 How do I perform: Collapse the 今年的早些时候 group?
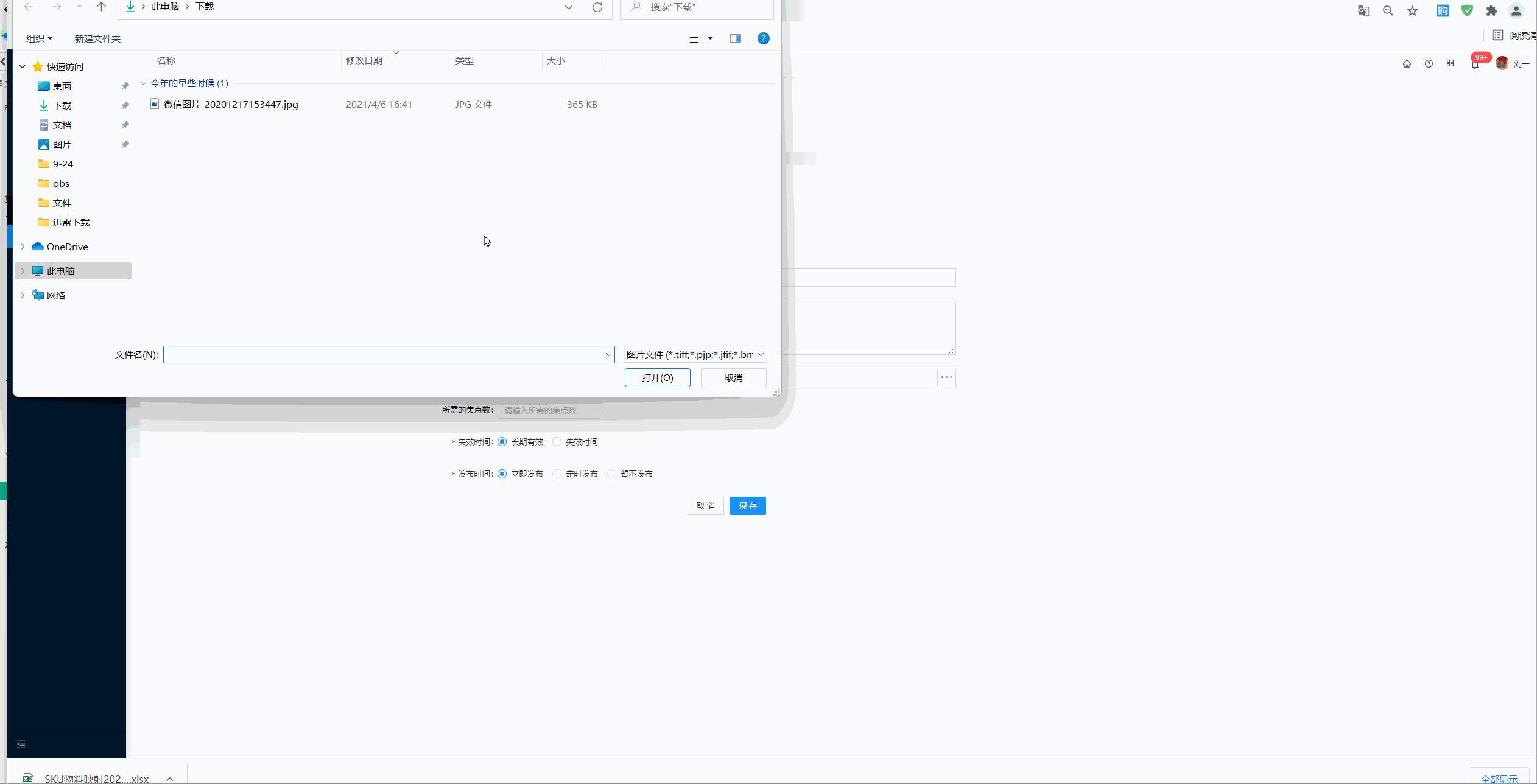click(143, 83)
